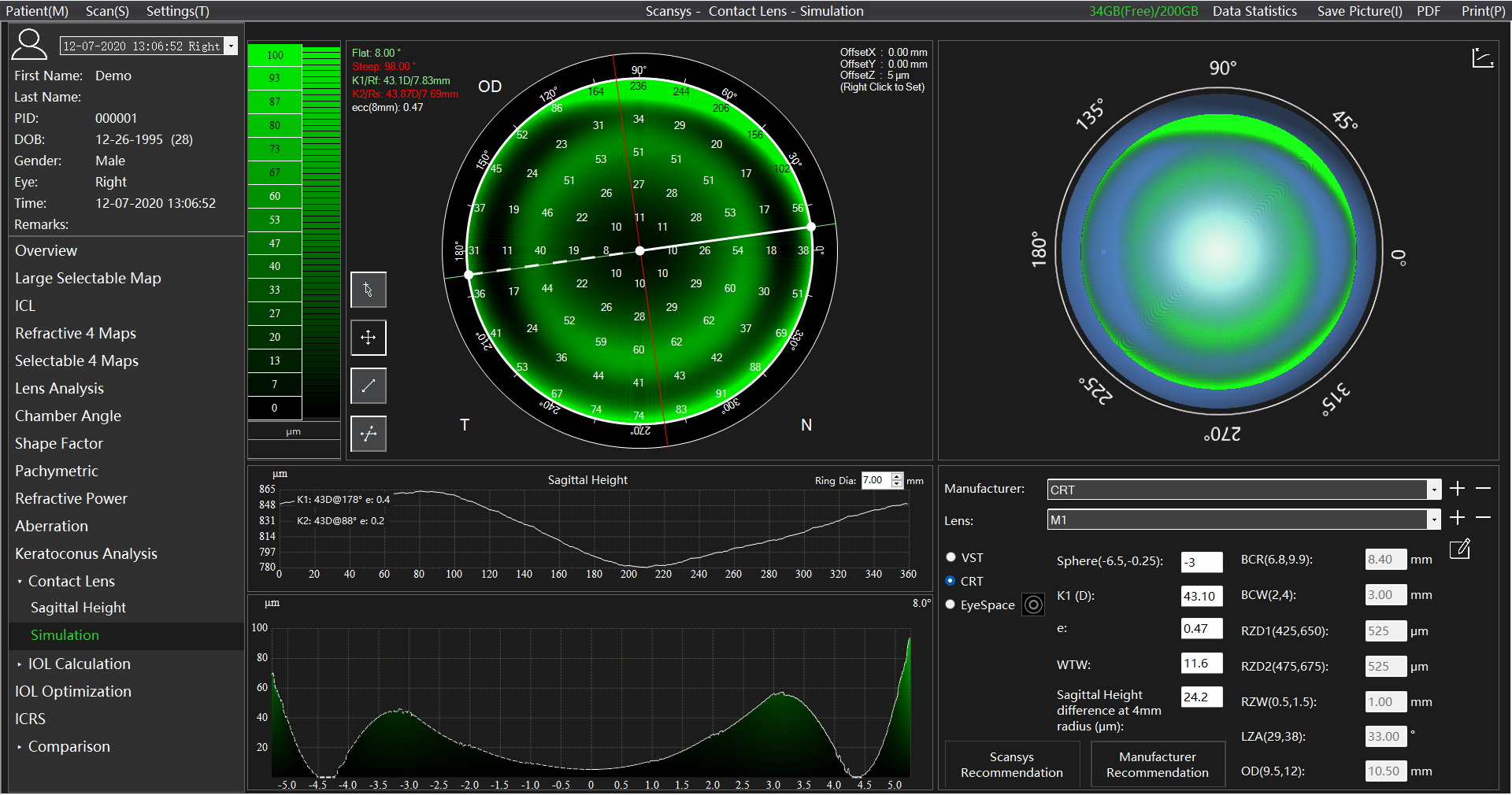Viewport: 1512px width, 795px height.
Task: Select the VST radio button
Action: pos(951,557)
